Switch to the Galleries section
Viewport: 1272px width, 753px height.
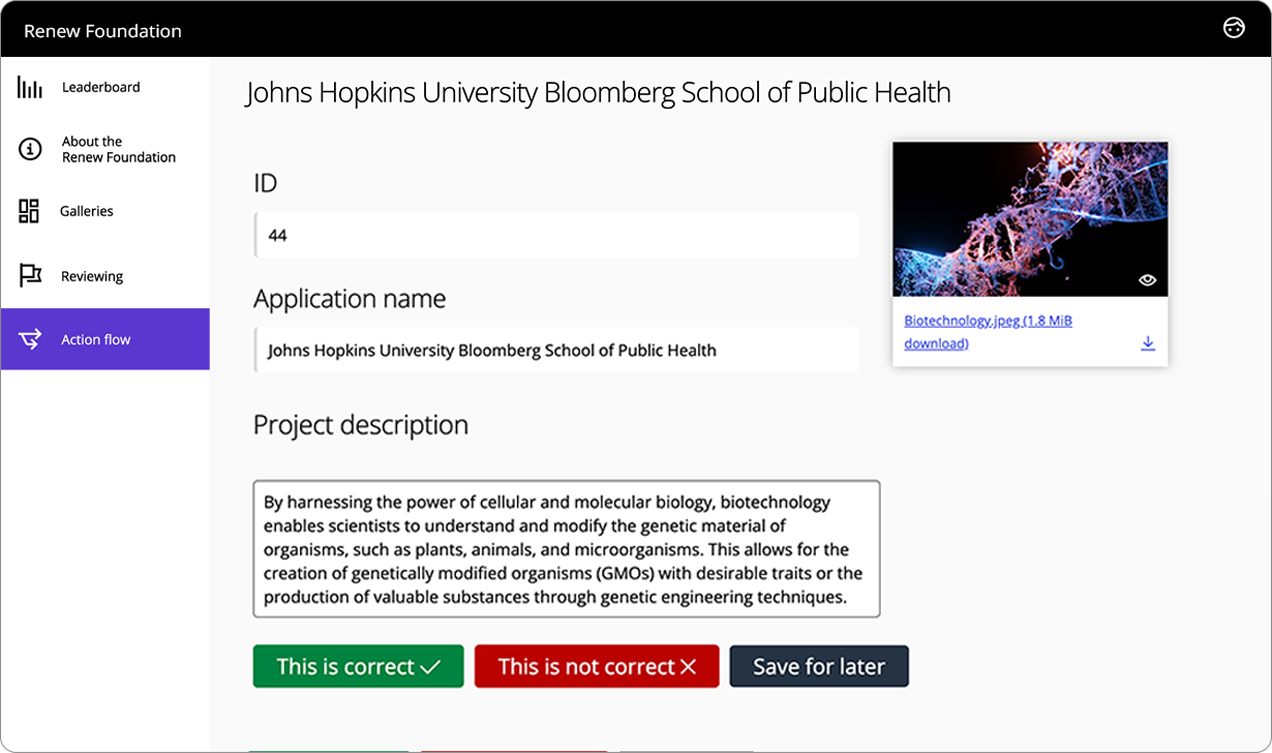click(x=87, y=211)
